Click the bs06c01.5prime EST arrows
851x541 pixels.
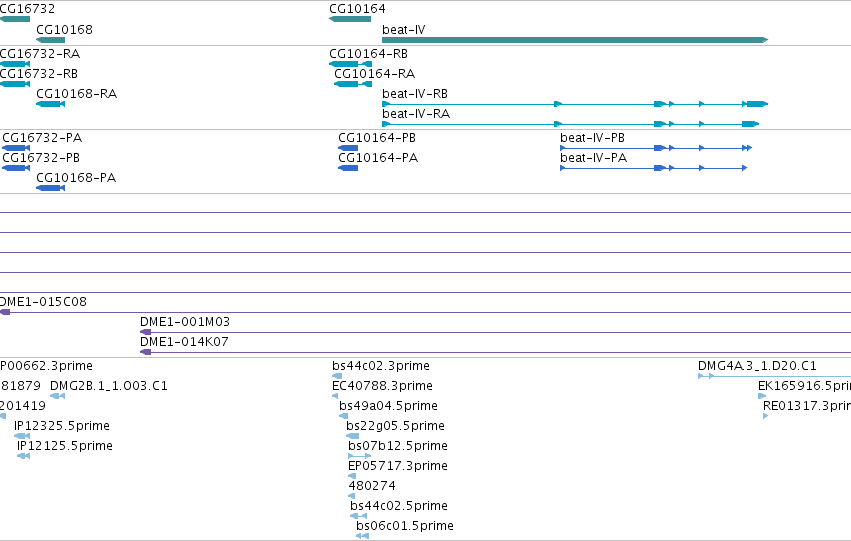pos(363,536)
